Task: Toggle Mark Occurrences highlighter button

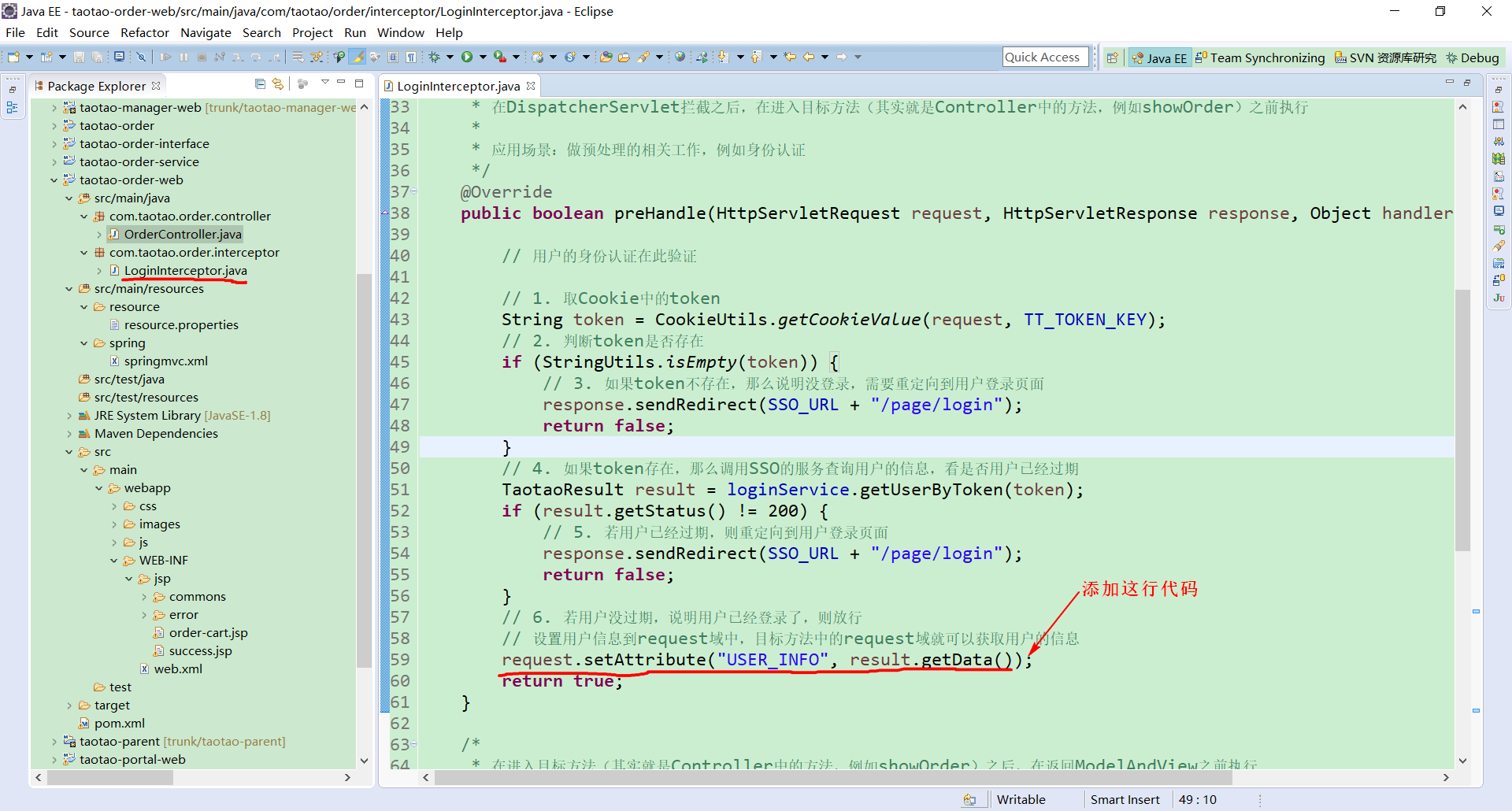Action: coord(358,57)
